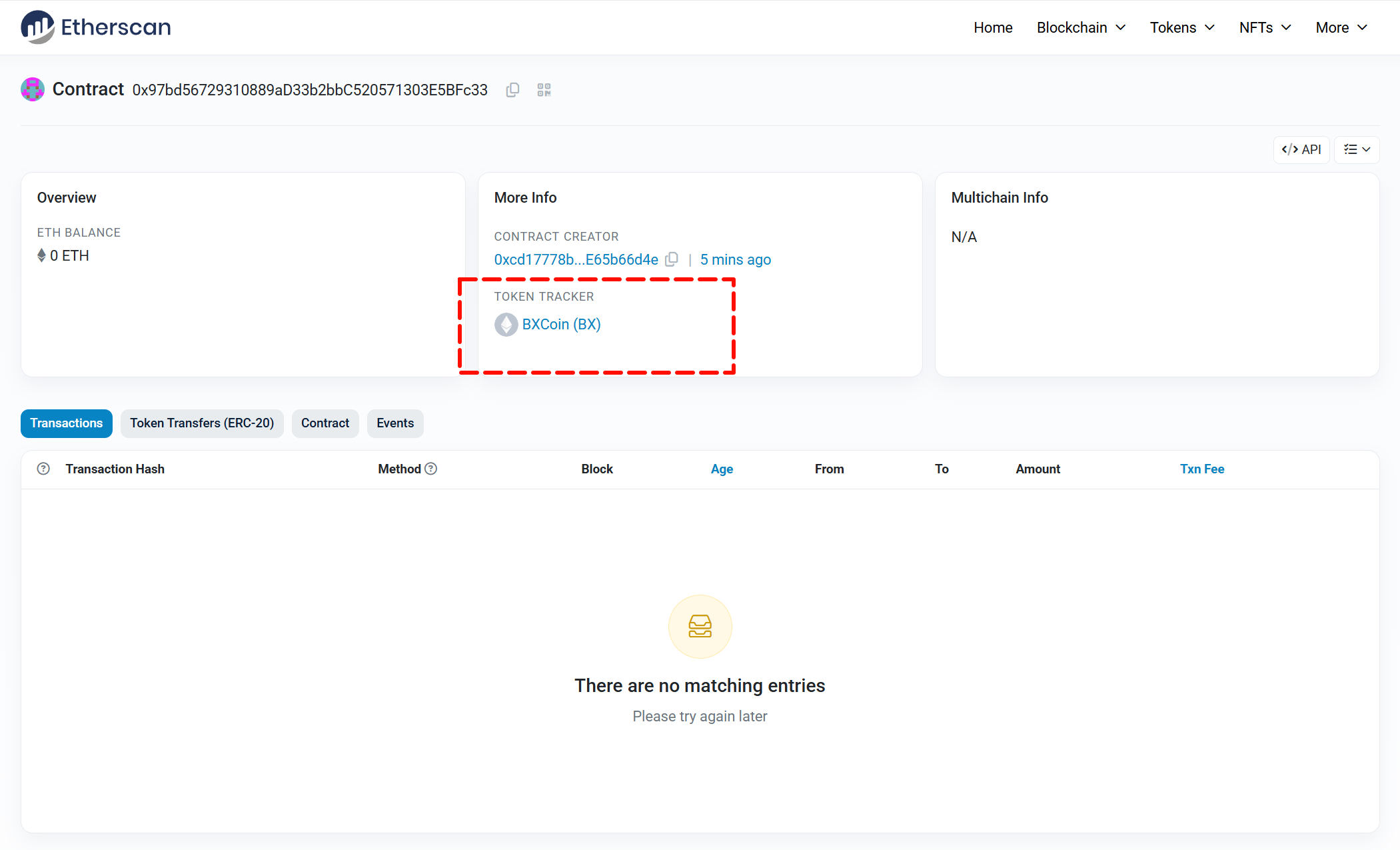Screen dimensions: 1400x850
Task: Open the list view options dropdown
Action: tap(1357, 149)
